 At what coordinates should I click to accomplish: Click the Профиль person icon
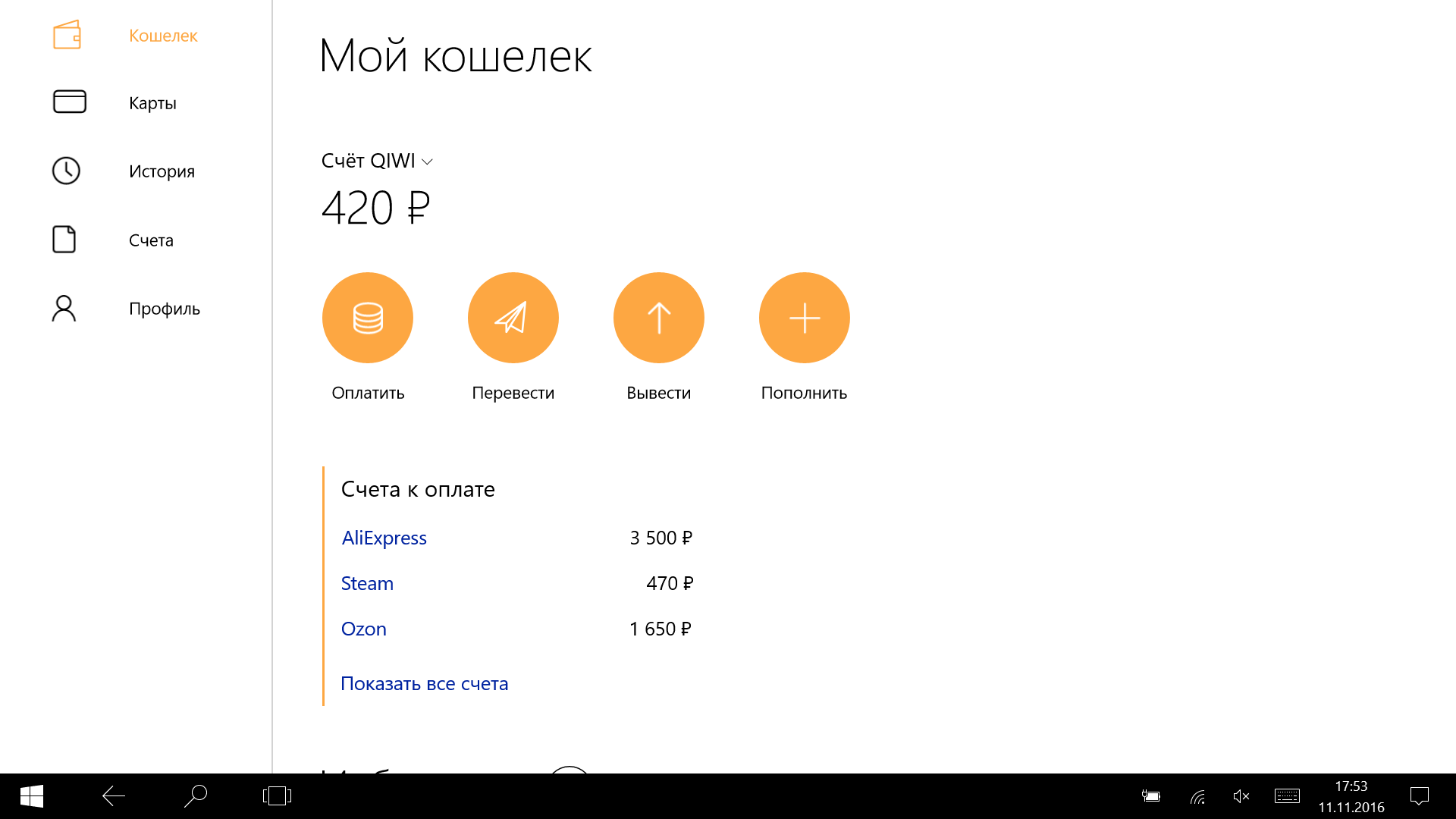click(64, 308)
